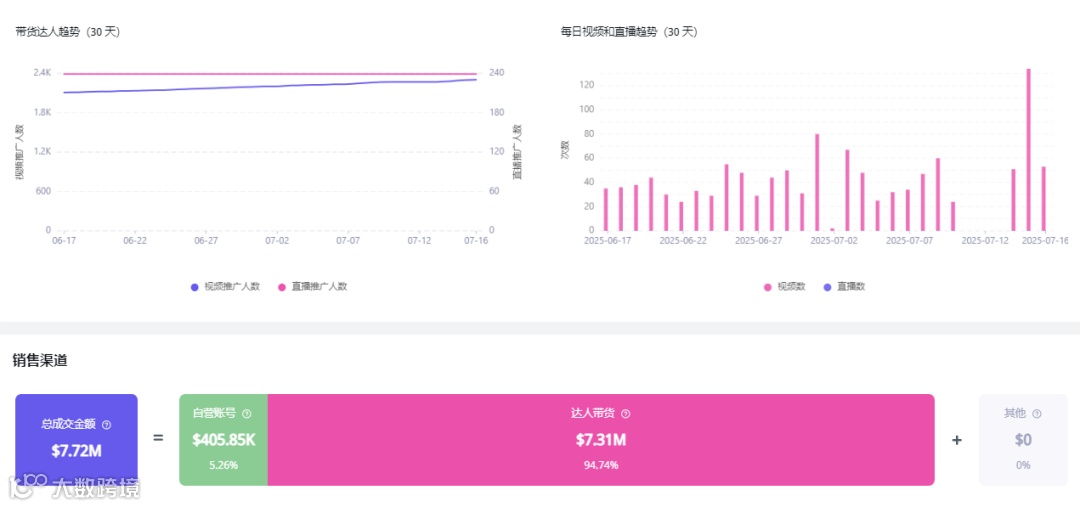Click the 2.4K left axis value
The height and width of the screenshot is (507, 1080).
(x=43, y=72)
